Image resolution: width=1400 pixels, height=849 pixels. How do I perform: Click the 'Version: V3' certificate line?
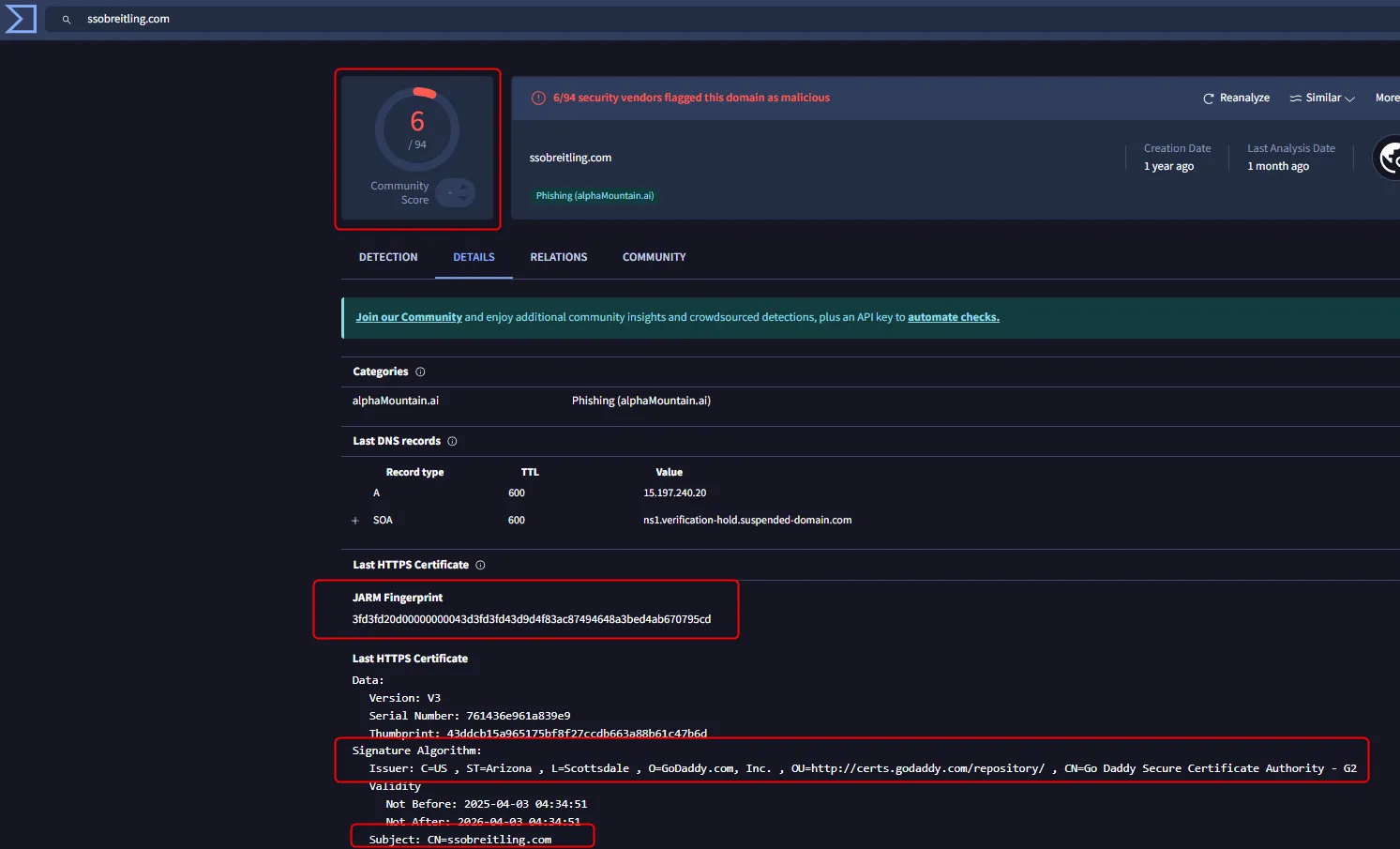coord(405,698)
